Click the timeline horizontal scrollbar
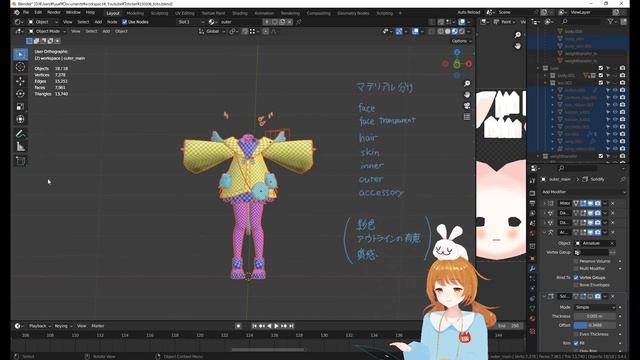 tap(267, 350)
